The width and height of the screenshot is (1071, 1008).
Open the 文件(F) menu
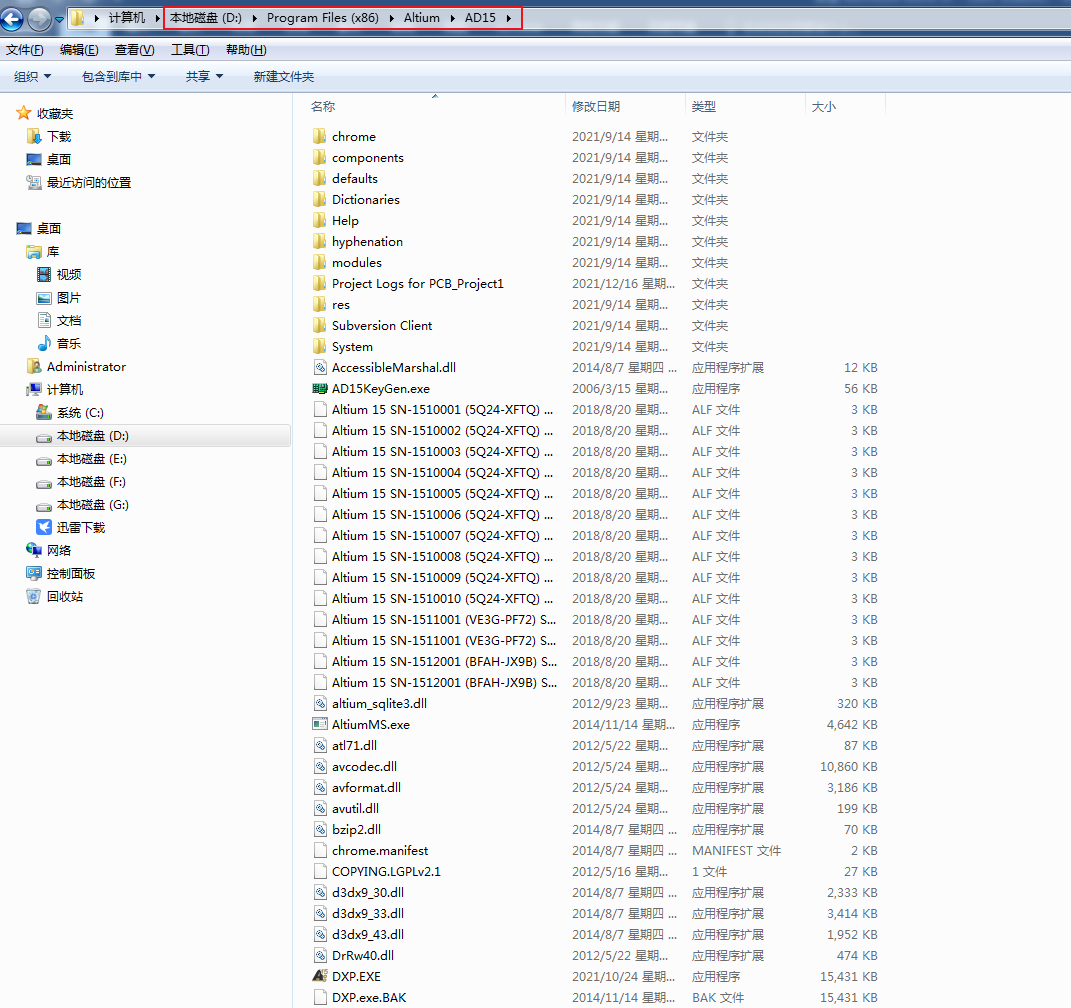[25, 50]
